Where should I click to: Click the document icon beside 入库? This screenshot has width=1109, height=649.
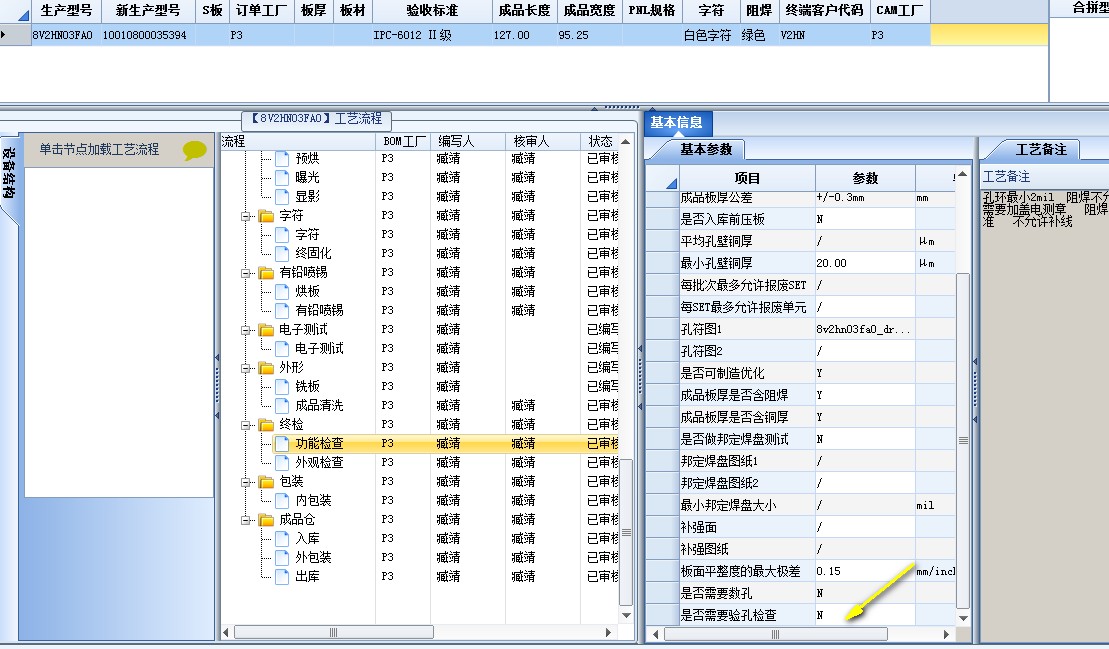point(282,539)
